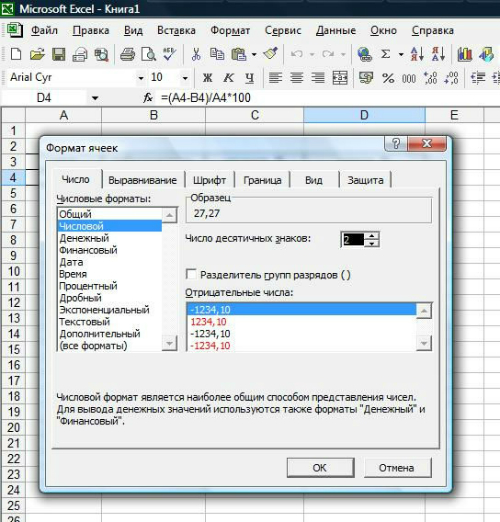Select the Cut scissors icon
The image size is (500, 522).
196,54
